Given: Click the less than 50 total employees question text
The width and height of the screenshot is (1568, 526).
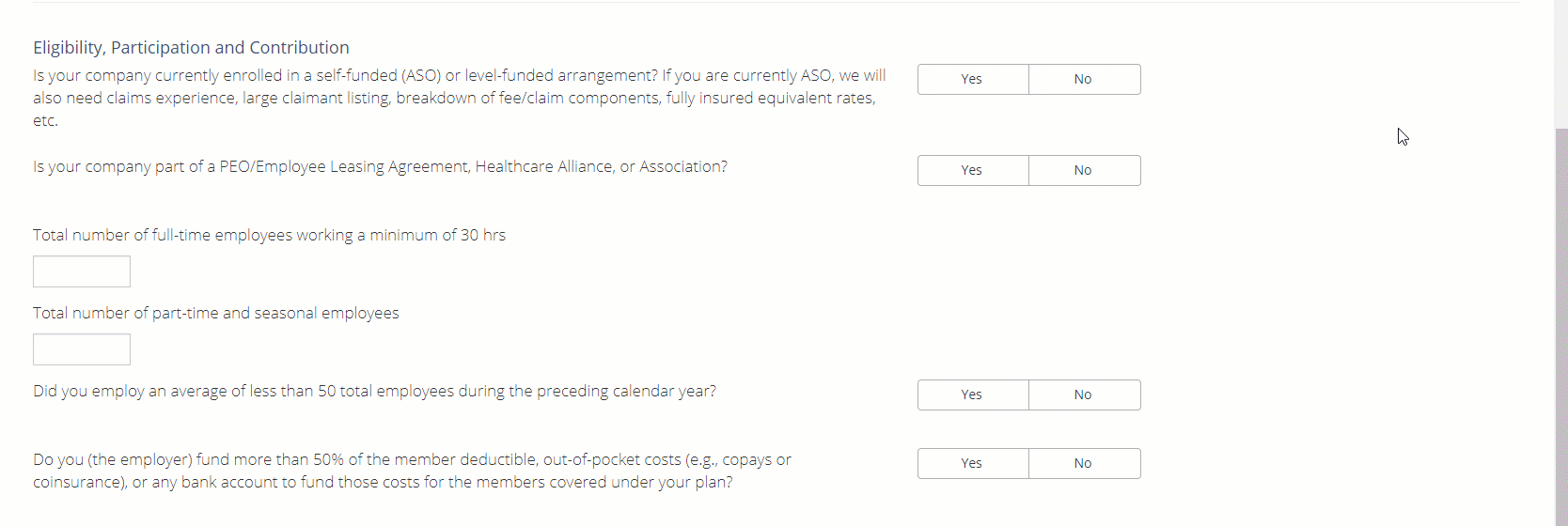Looking at the screenshot, I should [x=374, y=392].
